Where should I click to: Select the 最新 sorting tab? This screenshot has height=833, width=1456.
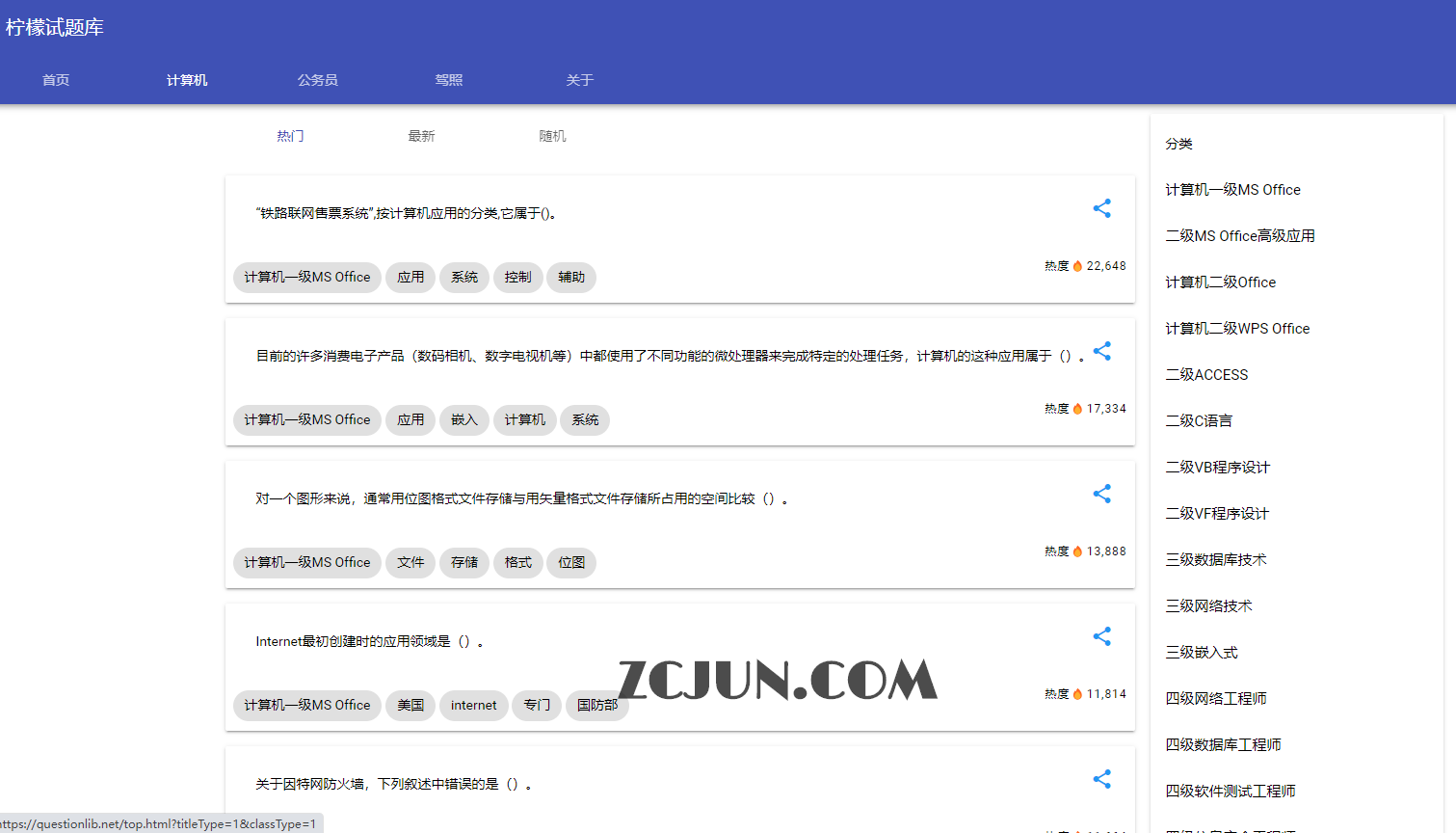(421, 136)
